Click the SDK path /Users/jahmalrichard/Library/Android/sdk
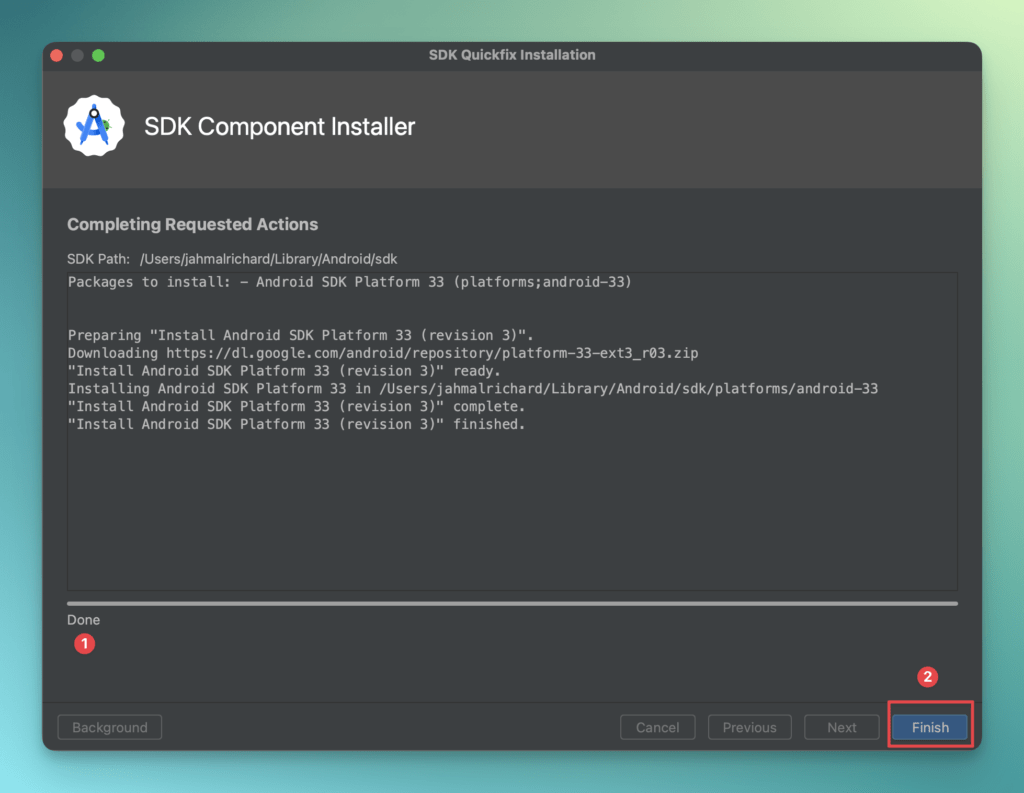1024x793 pixels. pos(268,259)
